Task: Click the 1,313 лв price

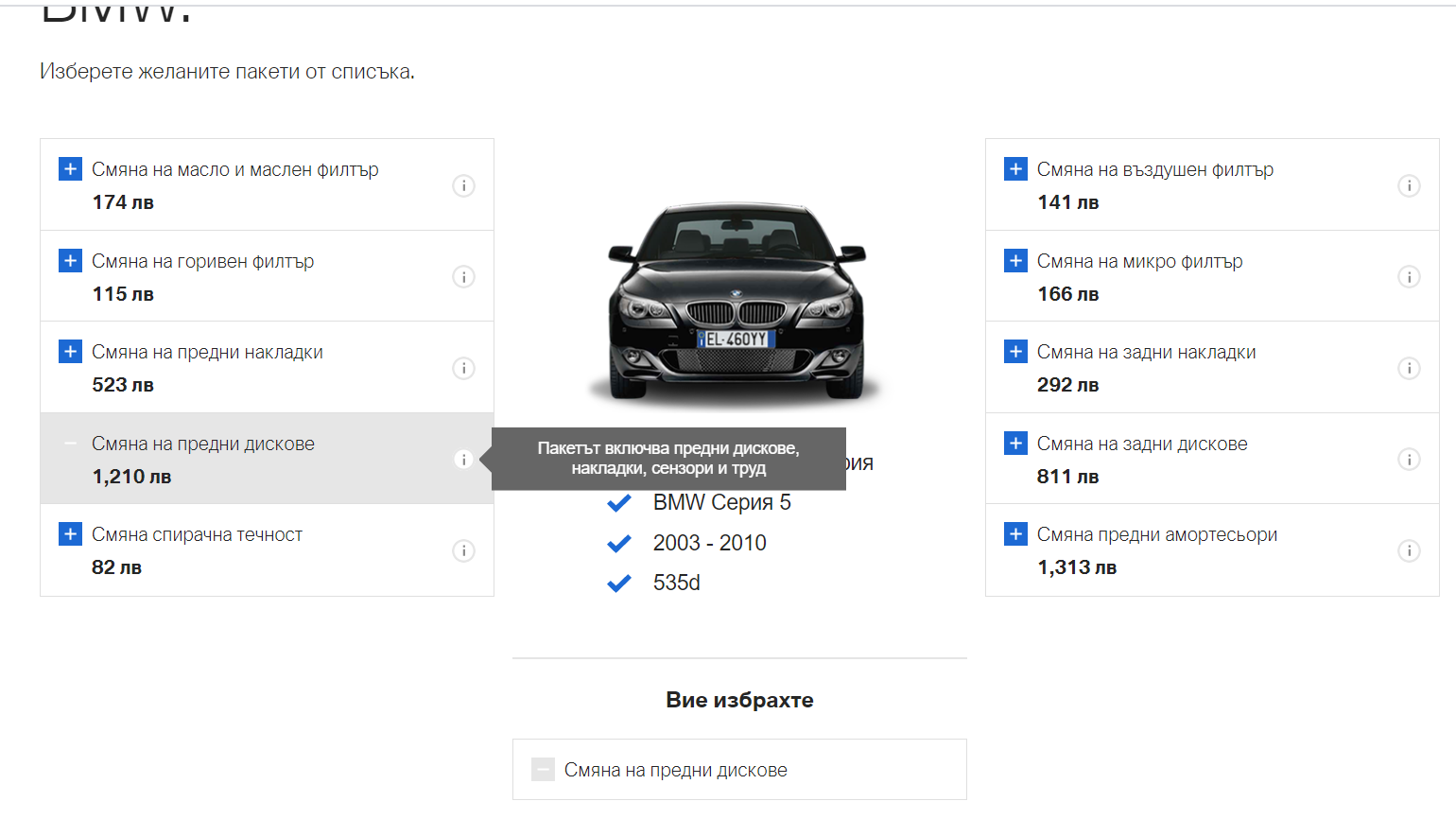Action: point(1077,567)
